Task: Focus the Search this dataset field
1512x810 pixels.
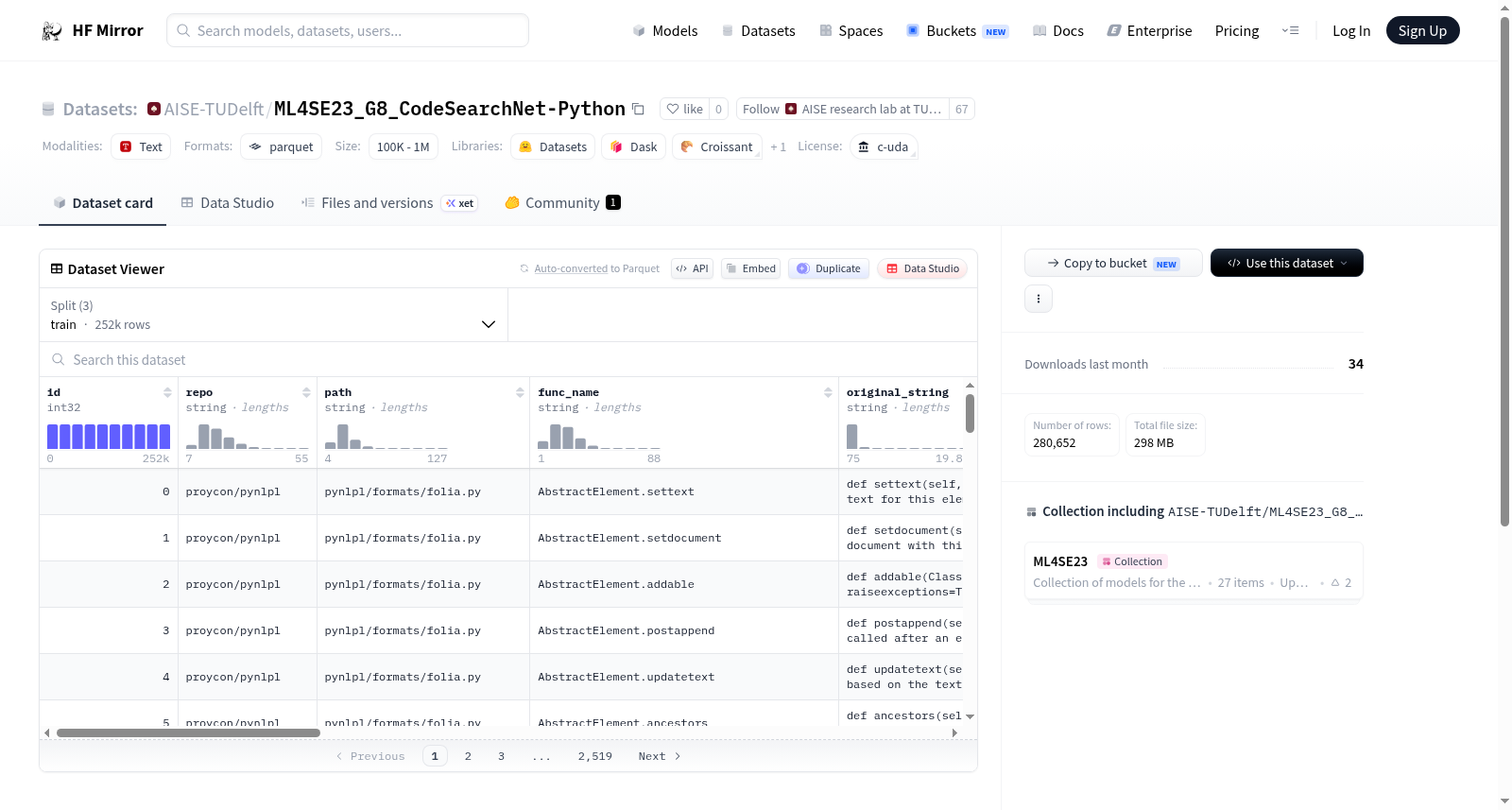Action: click(x=508, y=360)
